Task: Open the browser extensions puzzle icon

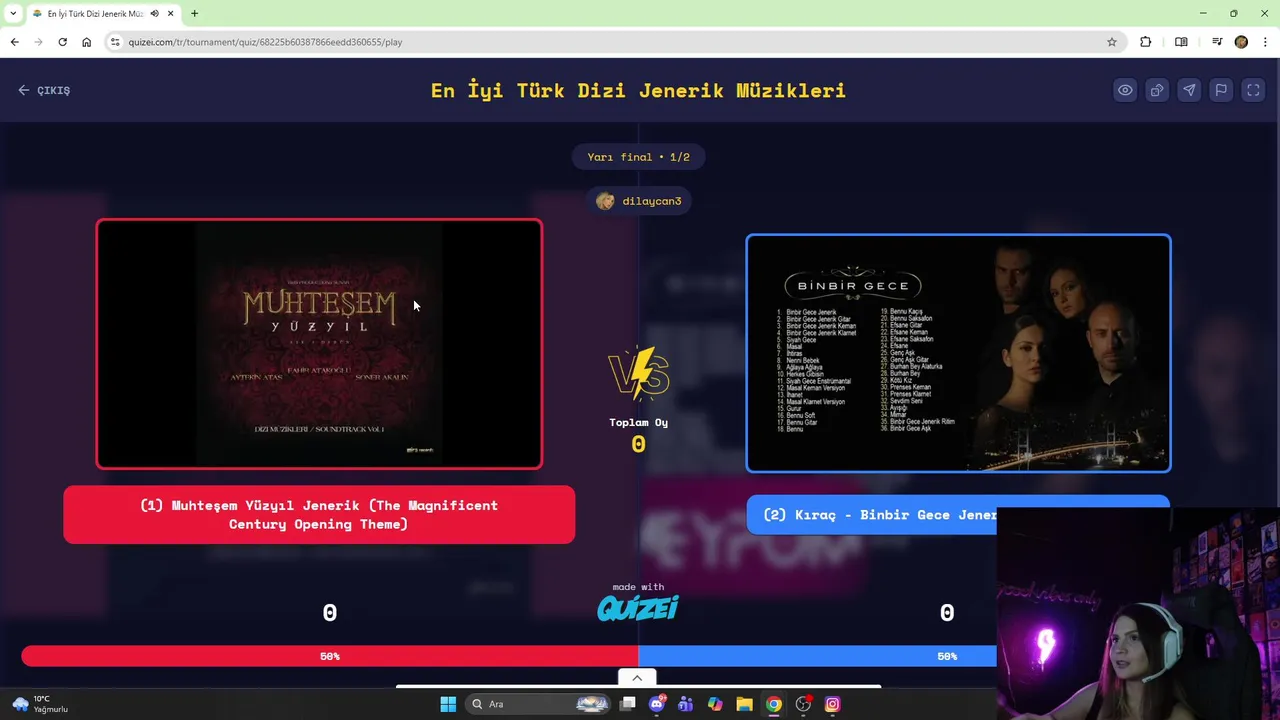Action: (1146, 42)
